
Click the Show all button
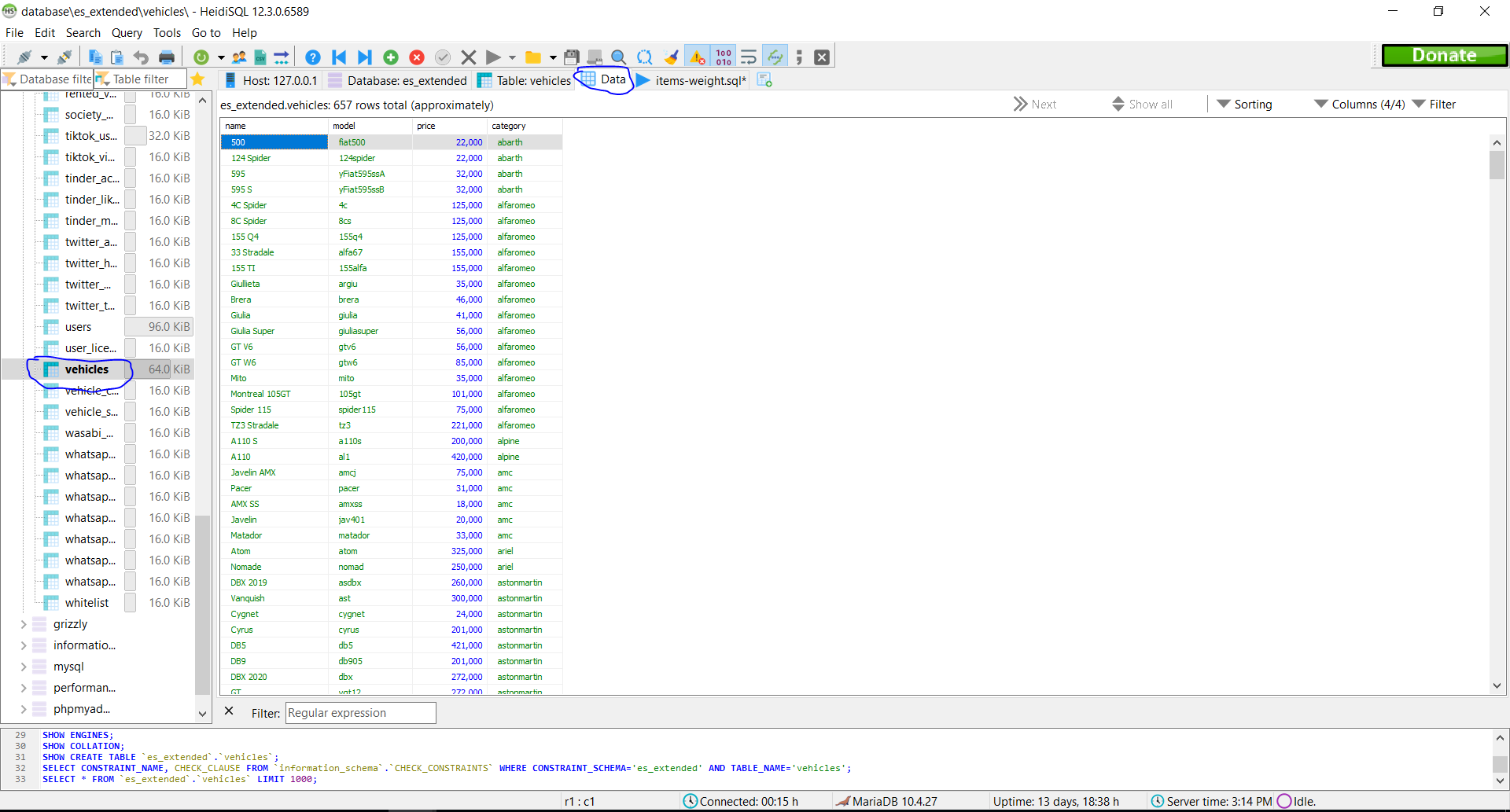(x=1142, y=105)
